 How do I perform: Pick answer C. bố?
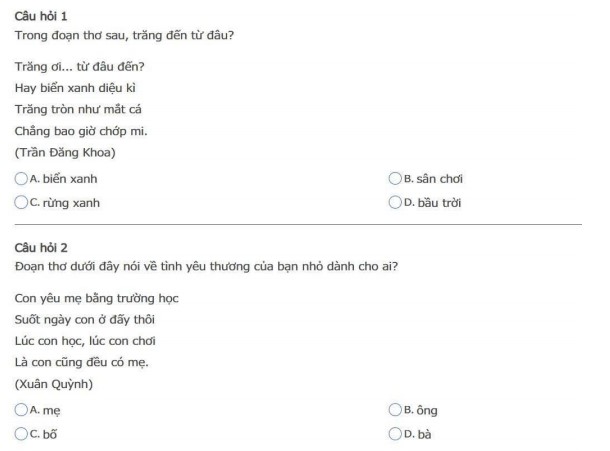point(22,433)
